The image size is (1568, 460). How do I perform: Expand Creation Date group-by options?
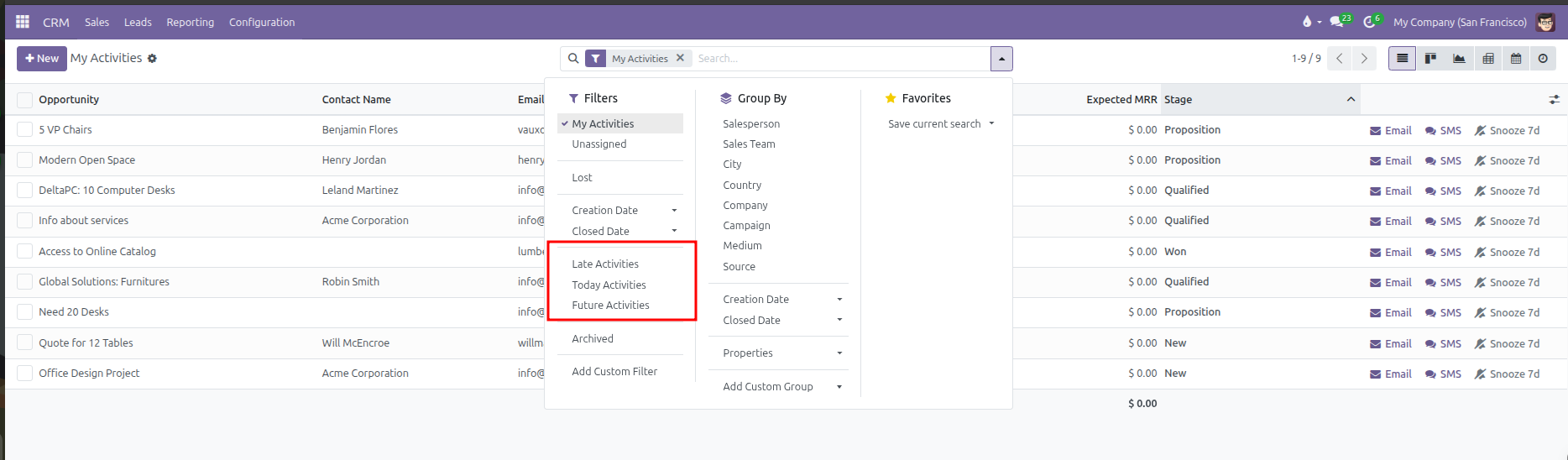click(778, 299)
